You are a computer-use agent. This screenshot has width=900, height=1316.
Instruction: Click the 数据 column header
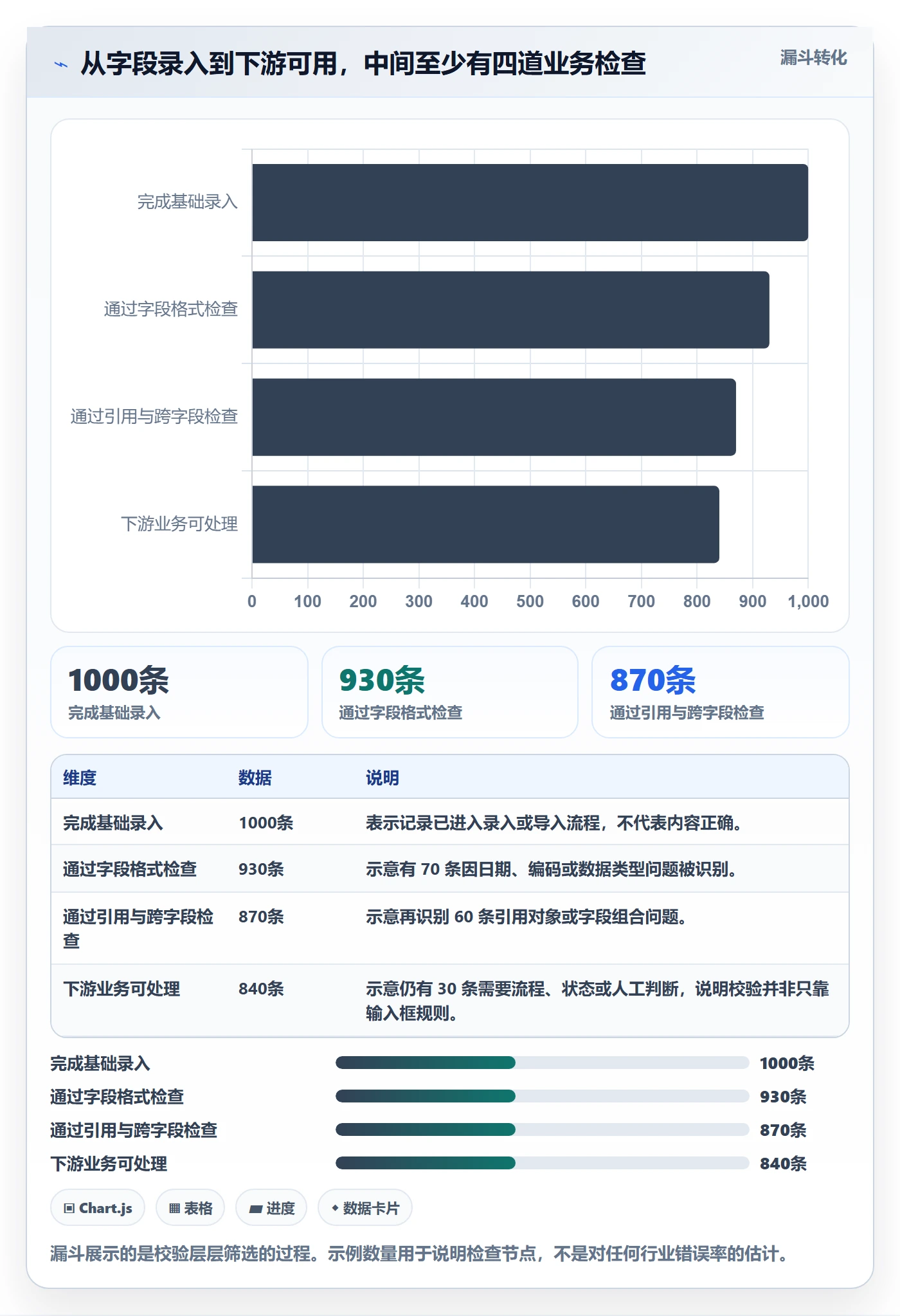point(255,778)
